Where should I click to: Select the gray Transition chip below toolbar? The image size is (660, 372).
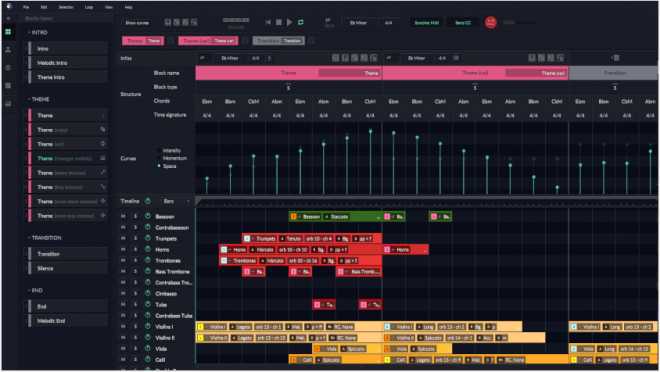click(279, 41)
